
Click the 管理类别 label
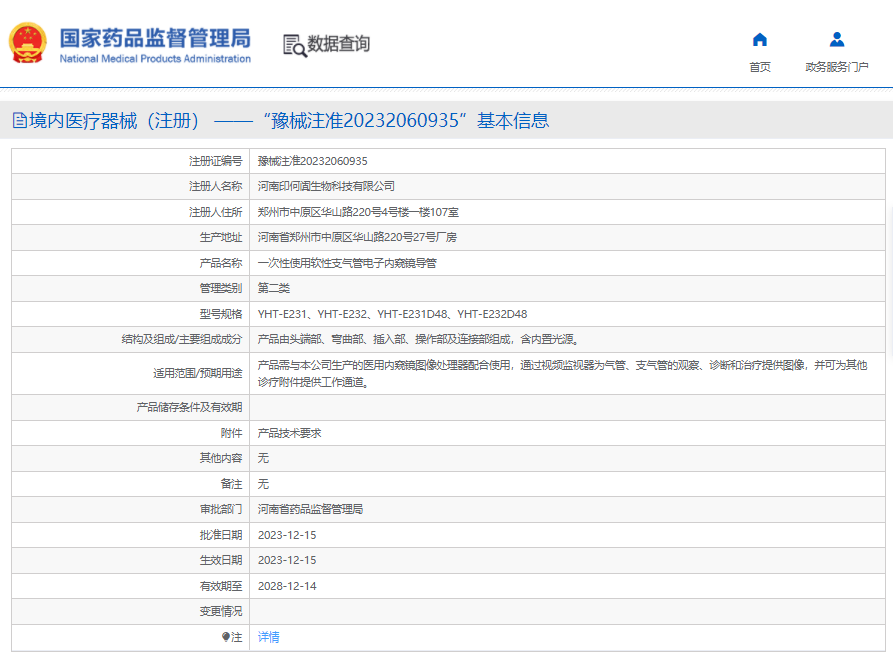(x=220, y=288)
